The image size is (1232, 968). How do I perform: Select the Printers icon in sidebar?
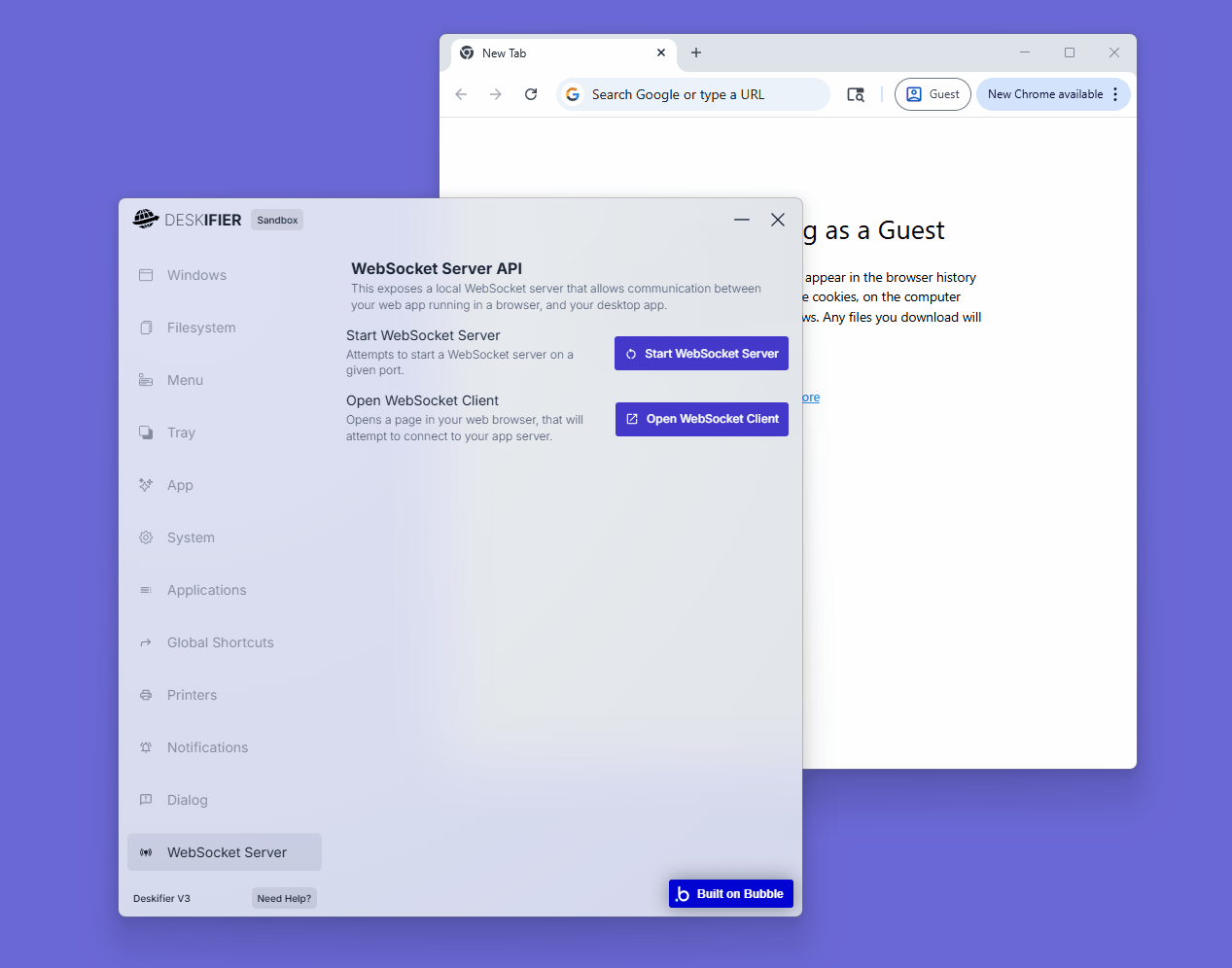pos(146,695)
